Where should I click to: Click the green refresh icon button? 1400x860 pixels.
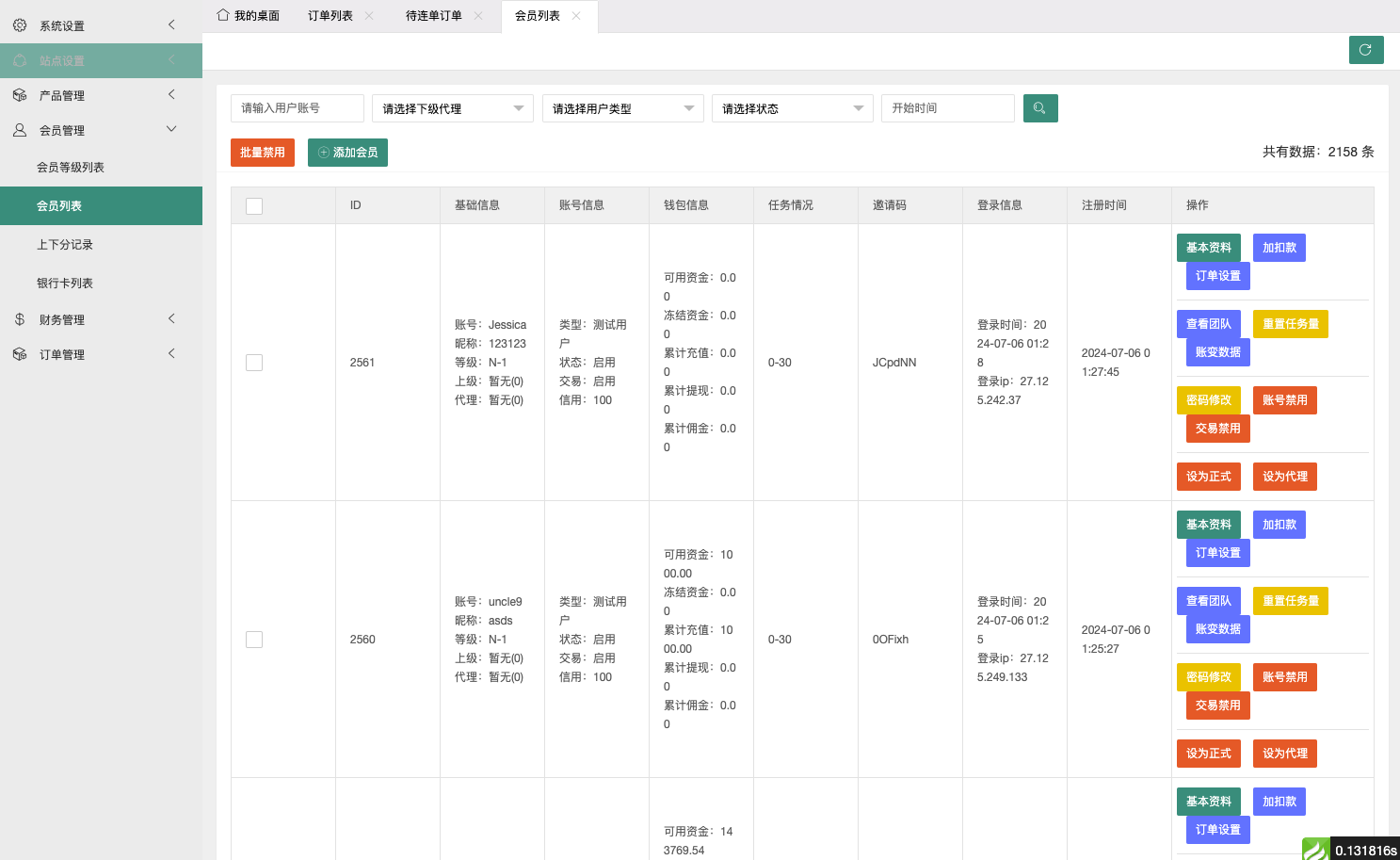tap(1365, 50)
